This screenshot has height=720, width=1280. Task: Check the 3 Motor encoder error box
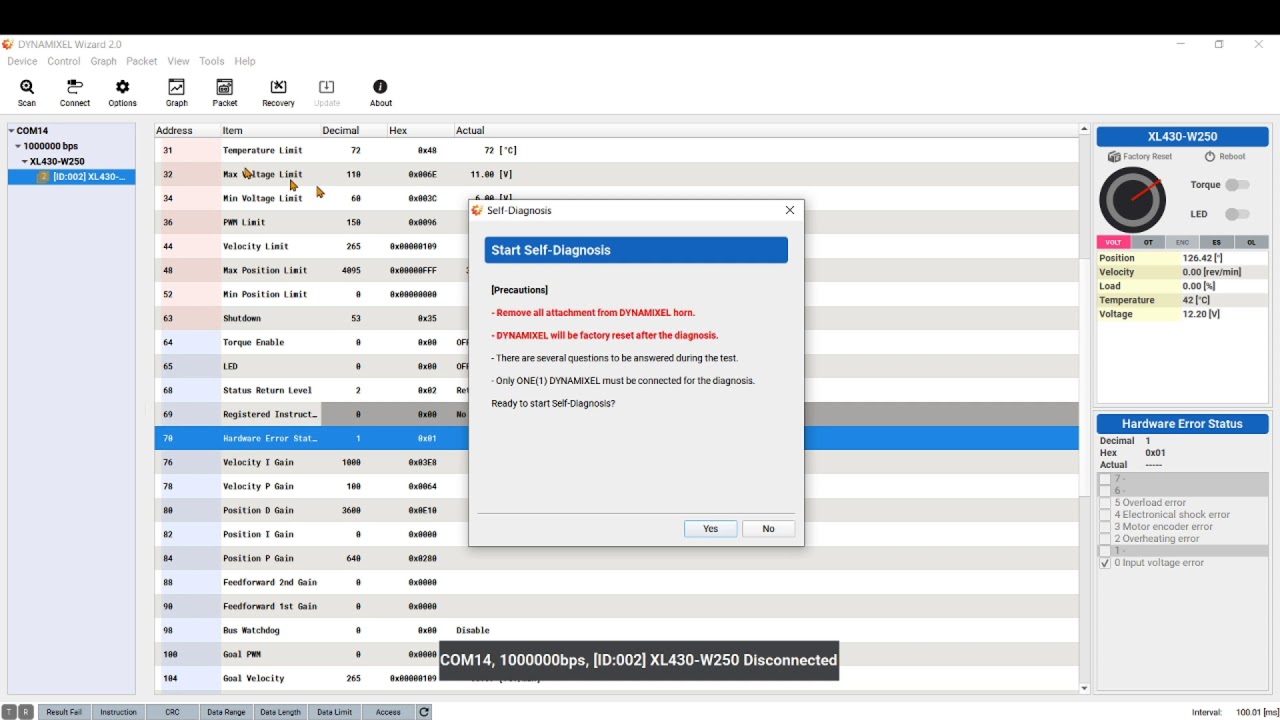pos(1105,527)
